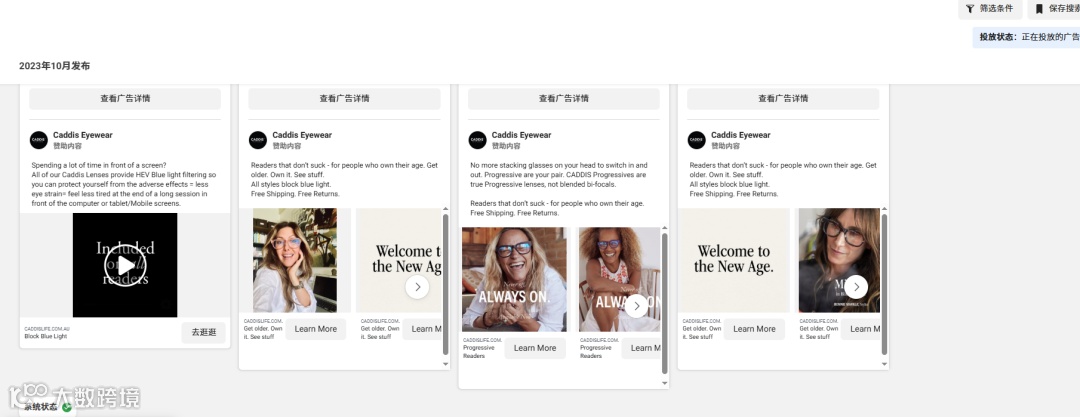
Task: Advance the carousel in the Progressive Readers ad
Action: pyautogui.click(x=636, y=305)
